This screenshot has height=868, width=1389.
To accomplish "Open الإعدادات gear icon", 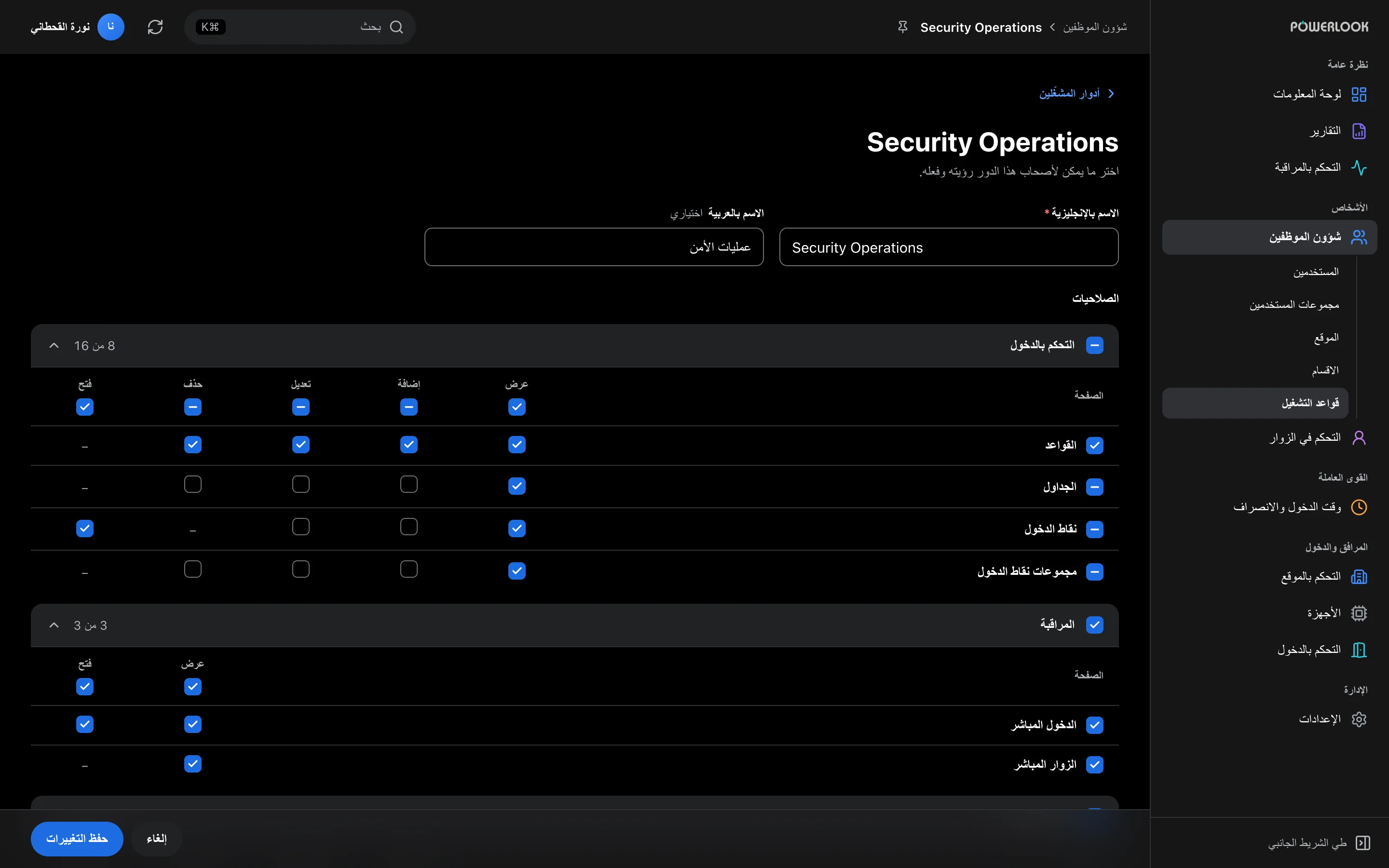I will click(1359, 719).
